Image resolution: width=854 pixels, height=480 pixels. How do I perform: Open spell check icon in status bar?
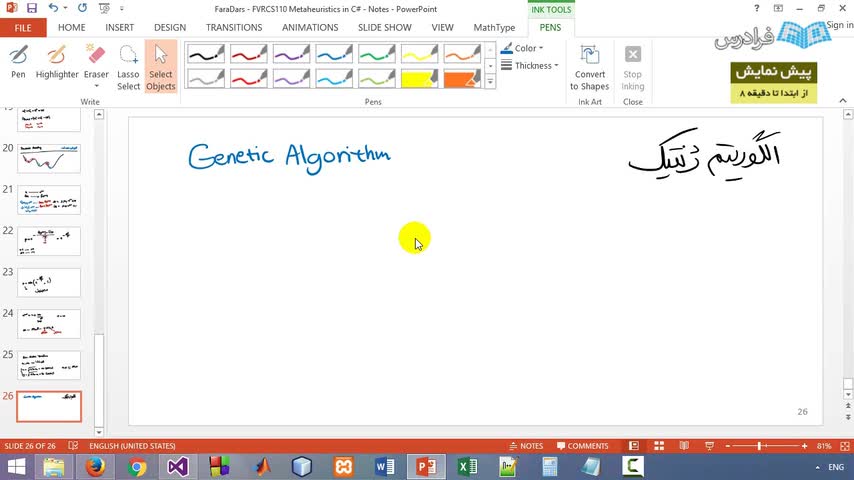tap(73, 446)
